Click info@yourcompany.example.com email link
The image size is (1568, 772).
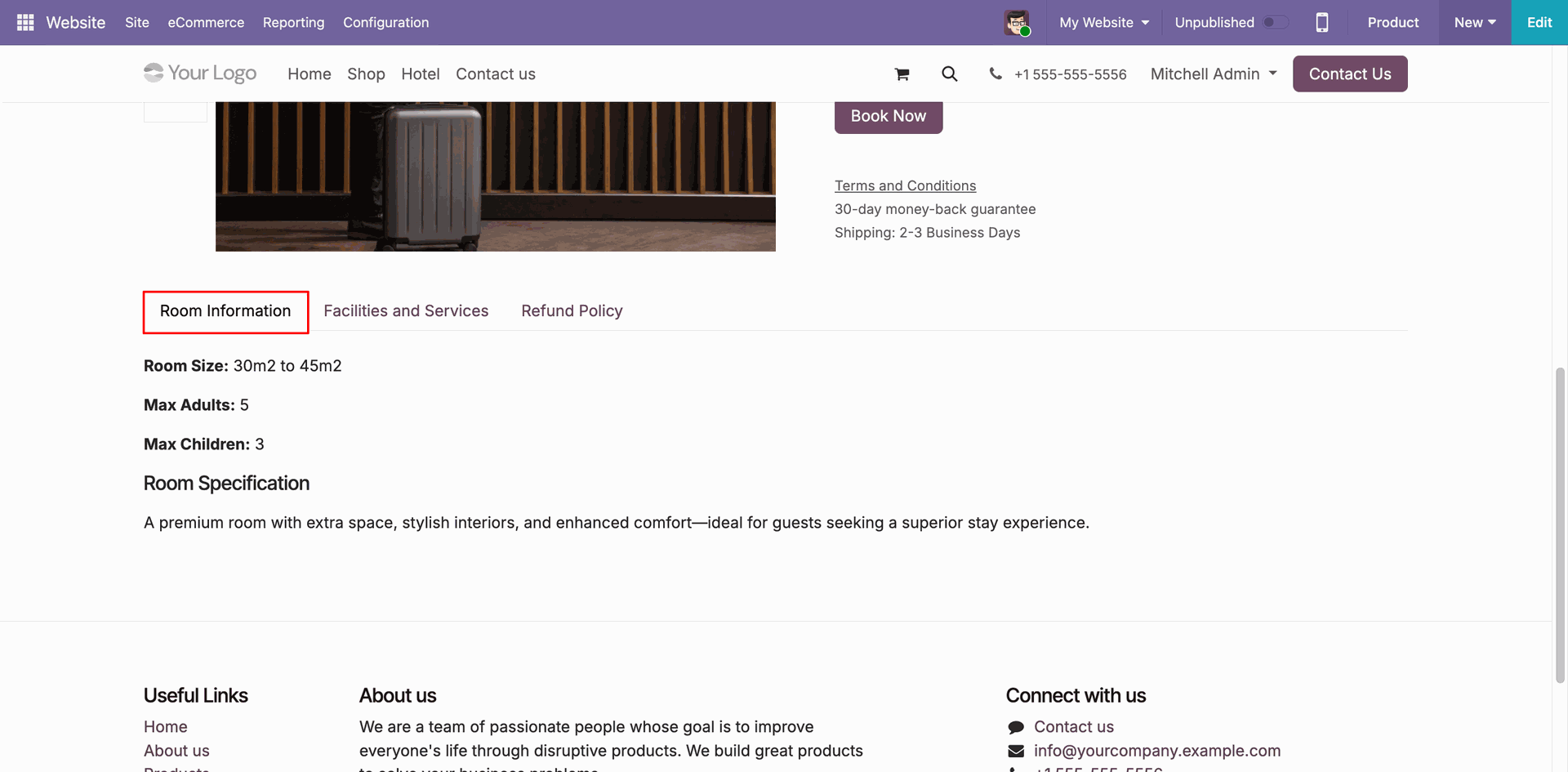pos(1157,751)
